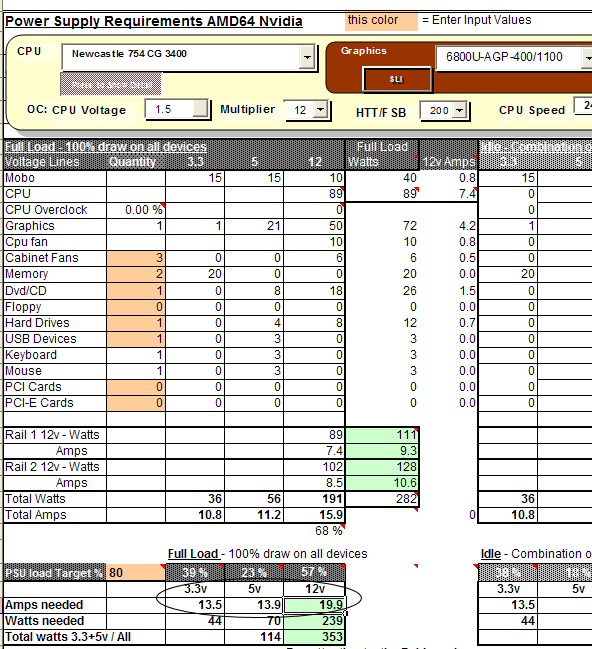Click the orange 'this color' legend swatch

click(x=381, y=21)
